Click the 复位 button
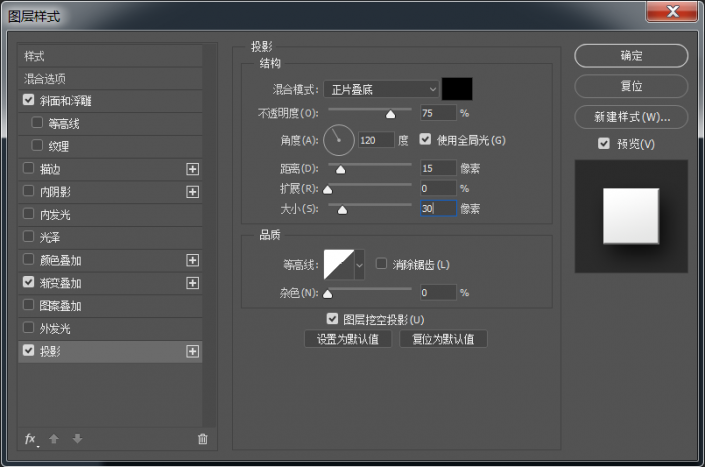This screenshot has height=467, width=705. tap(631, 86)
